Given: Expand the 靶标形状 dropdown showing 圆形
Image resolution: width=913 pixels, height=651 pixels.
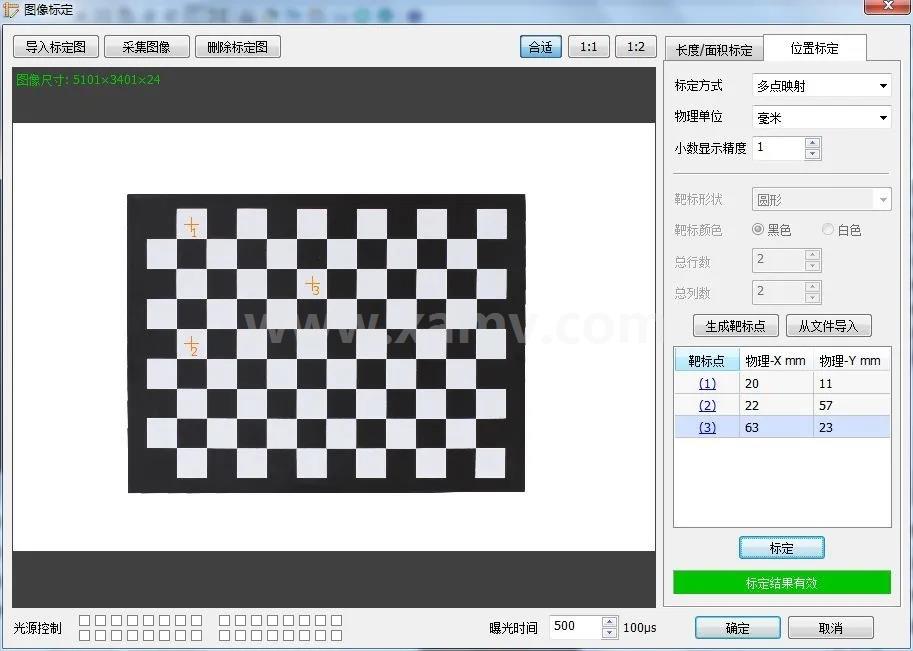Looking at the screenshot, I should tap(821, 200).
